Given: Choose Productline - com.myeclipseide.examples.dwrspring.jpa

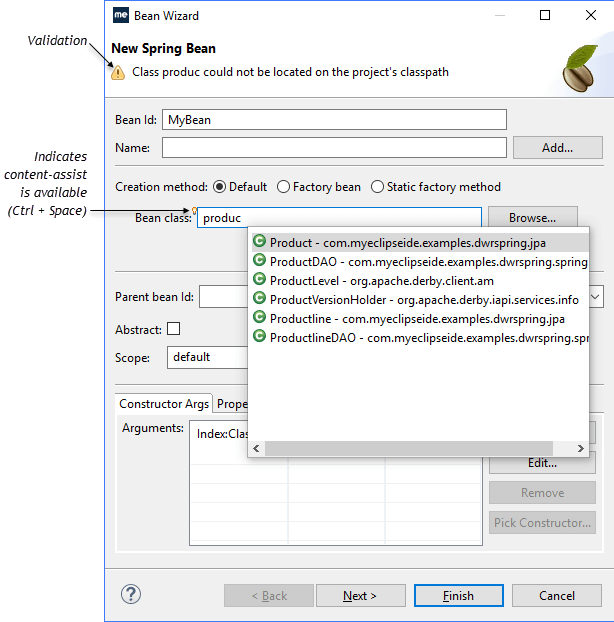Looking at the screenshot, I should click(x=420, y=319).
